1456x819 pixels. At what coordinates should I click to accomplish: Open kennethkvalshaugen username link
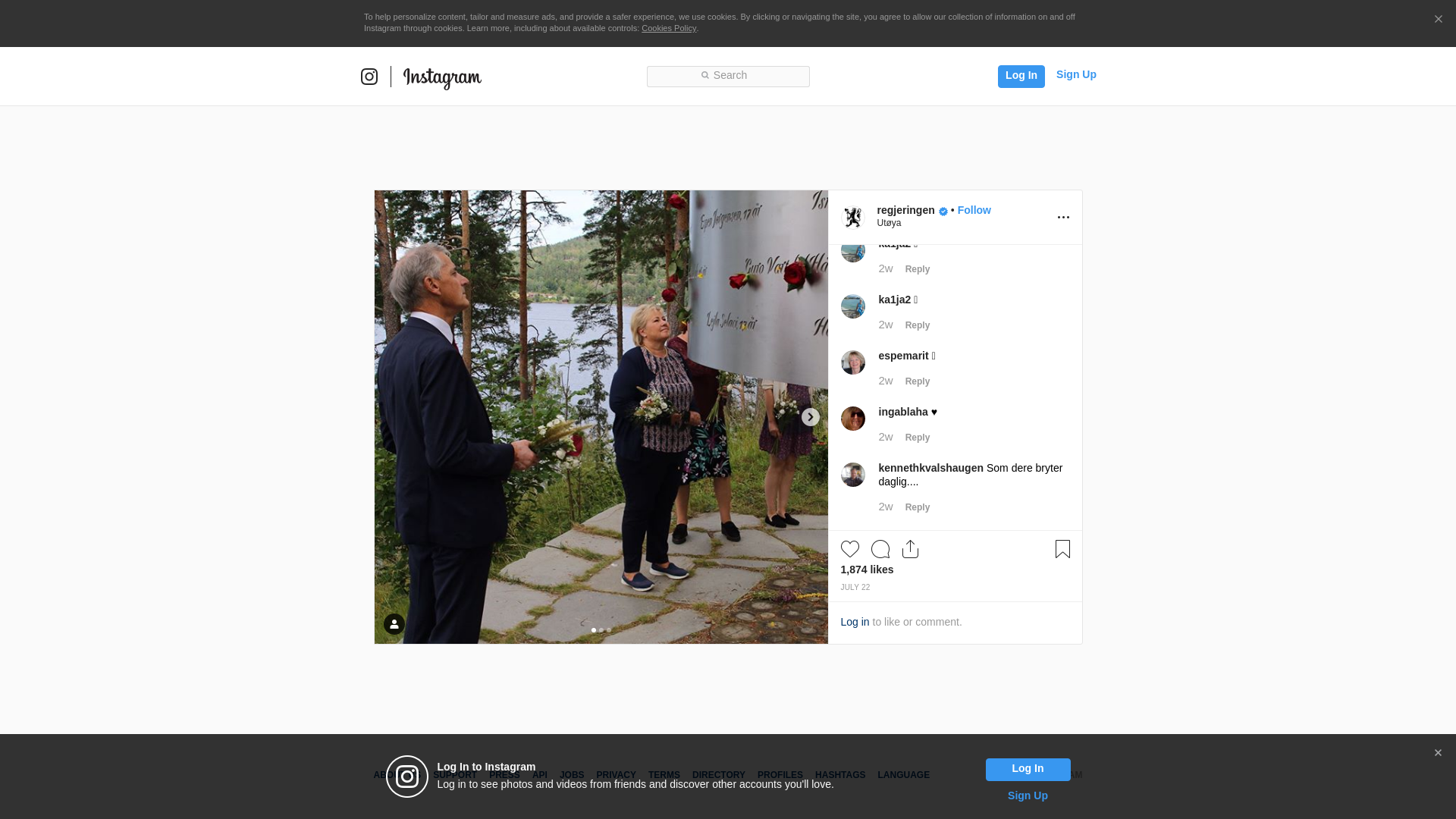(x=930, y=468)
